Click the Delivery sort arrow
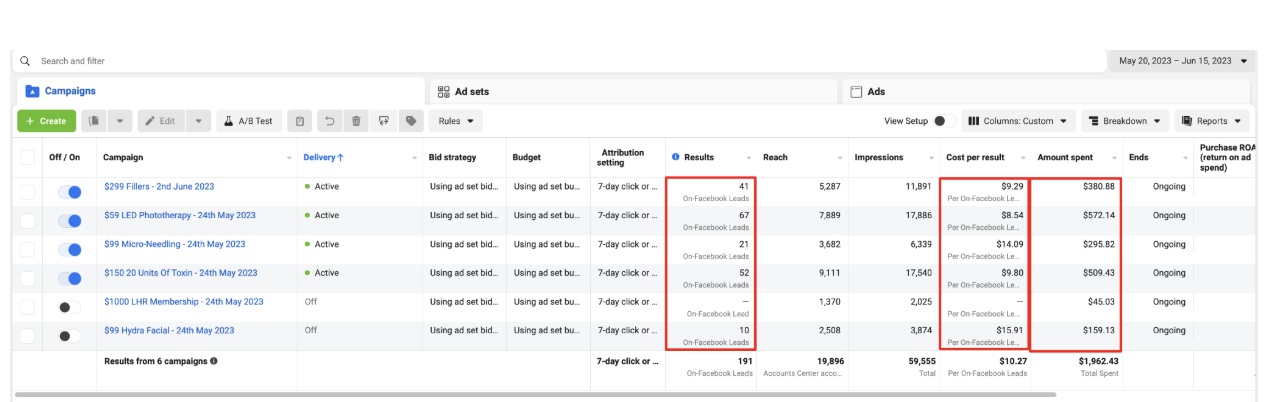 tap(341, 157)
